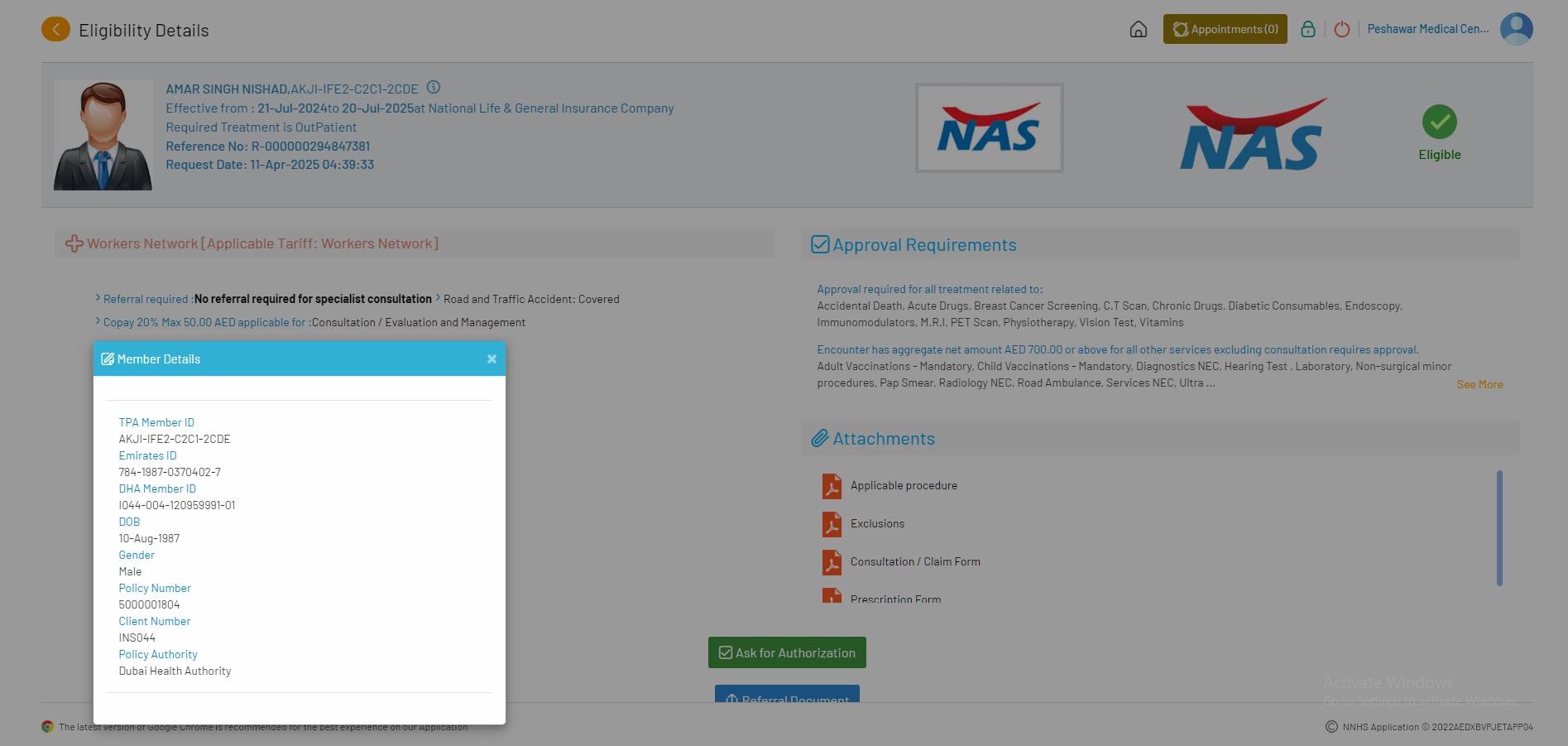Click the Gender value Male

[130, 571]
